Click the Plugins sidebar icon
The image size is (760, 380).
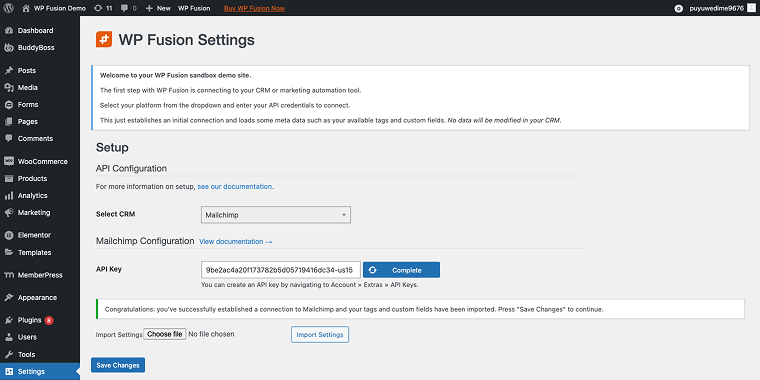tap(9, 320)
